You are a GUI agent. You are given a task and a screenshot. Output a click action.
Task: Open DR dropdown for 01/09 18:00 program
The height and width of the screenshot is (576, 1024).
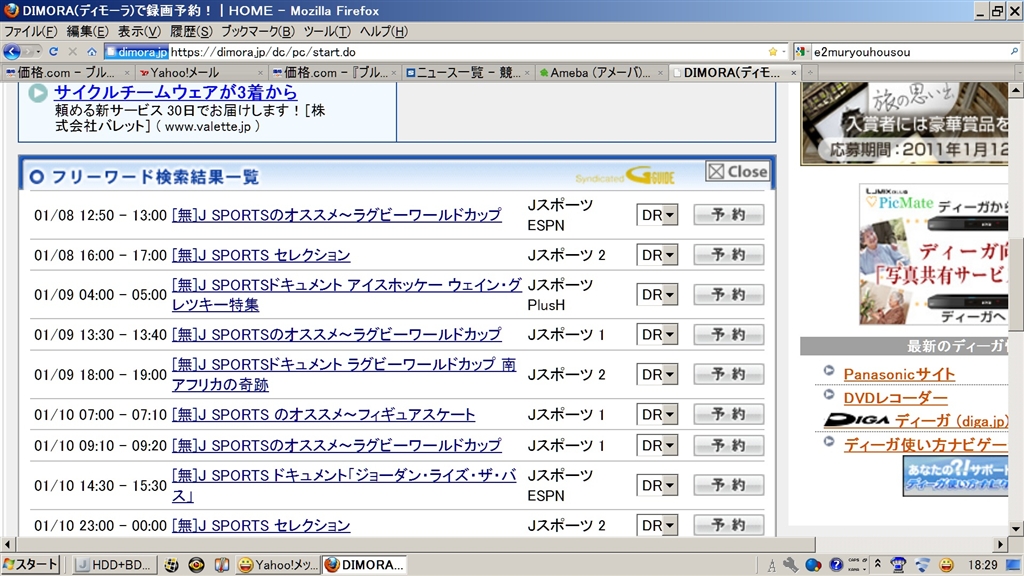tap(657, 374)
